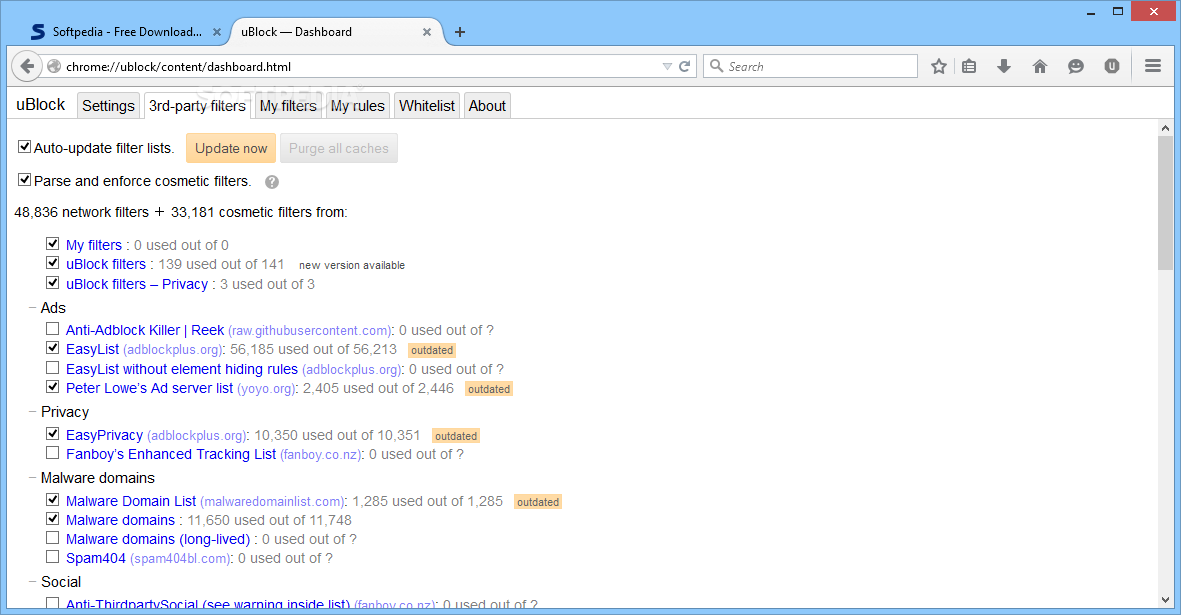1181x615 pixels.
Task: Click the site identity globe icon in address bar
Action: 53,66
